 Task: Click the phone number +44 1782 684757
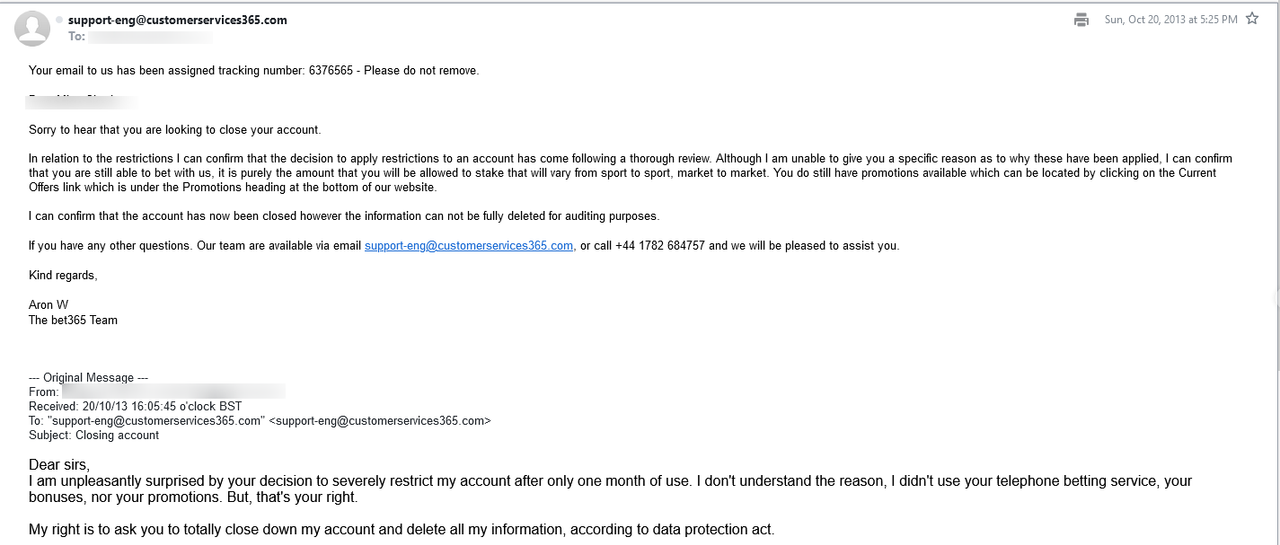(660, 246)
